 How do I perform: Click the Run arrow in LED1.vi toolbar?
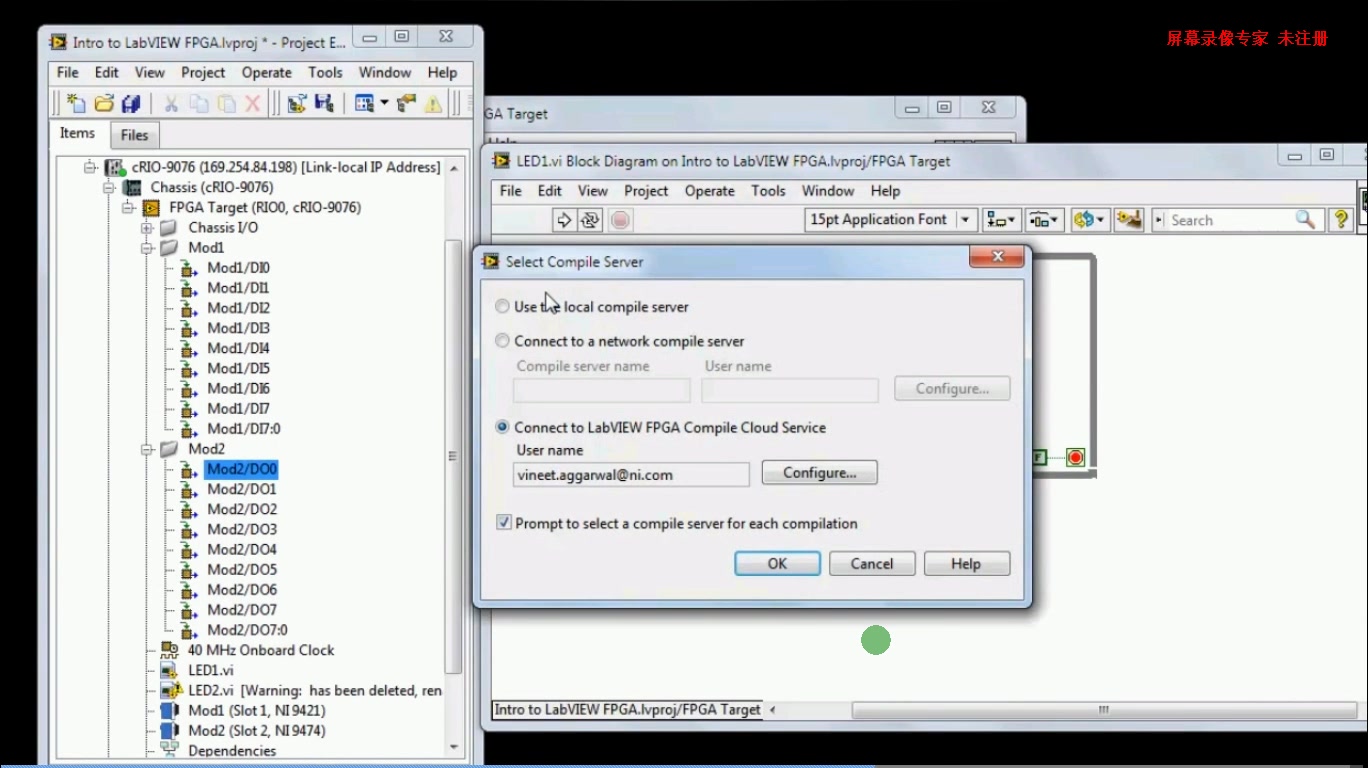[x=564, y=220]
